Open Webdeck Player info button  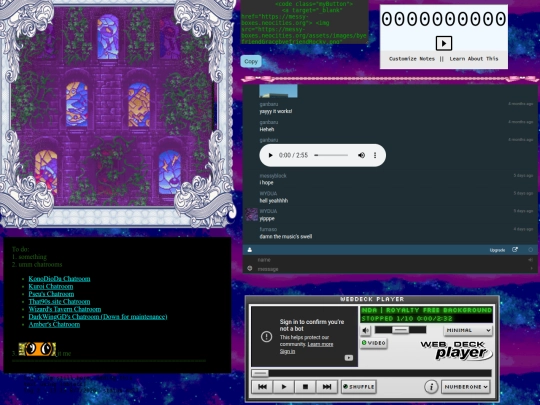(431, 386)
